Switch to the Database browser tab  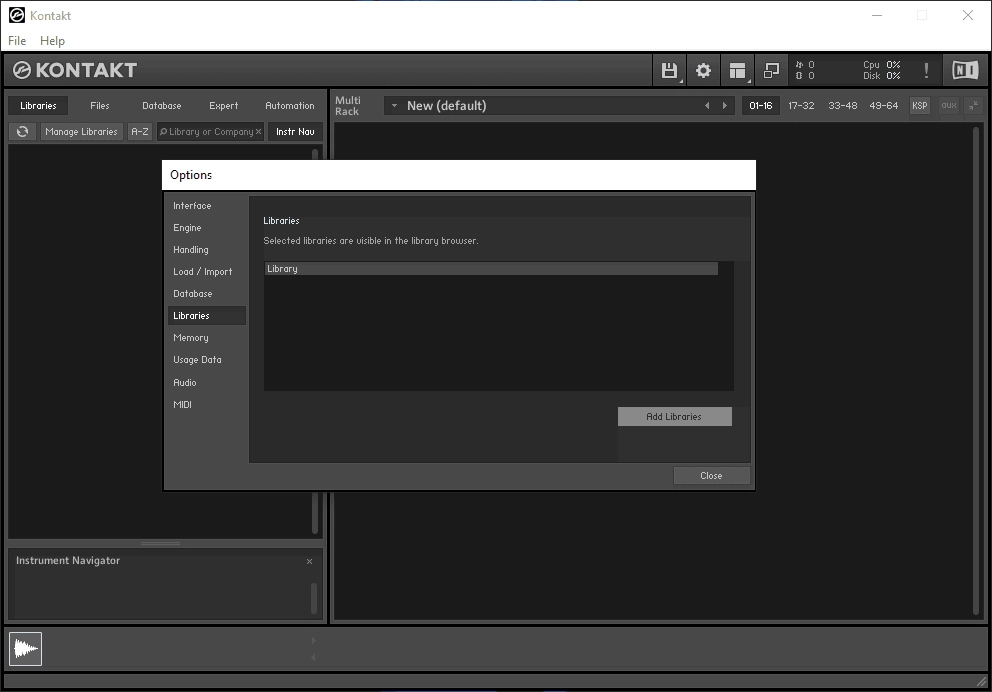point(161,106)
